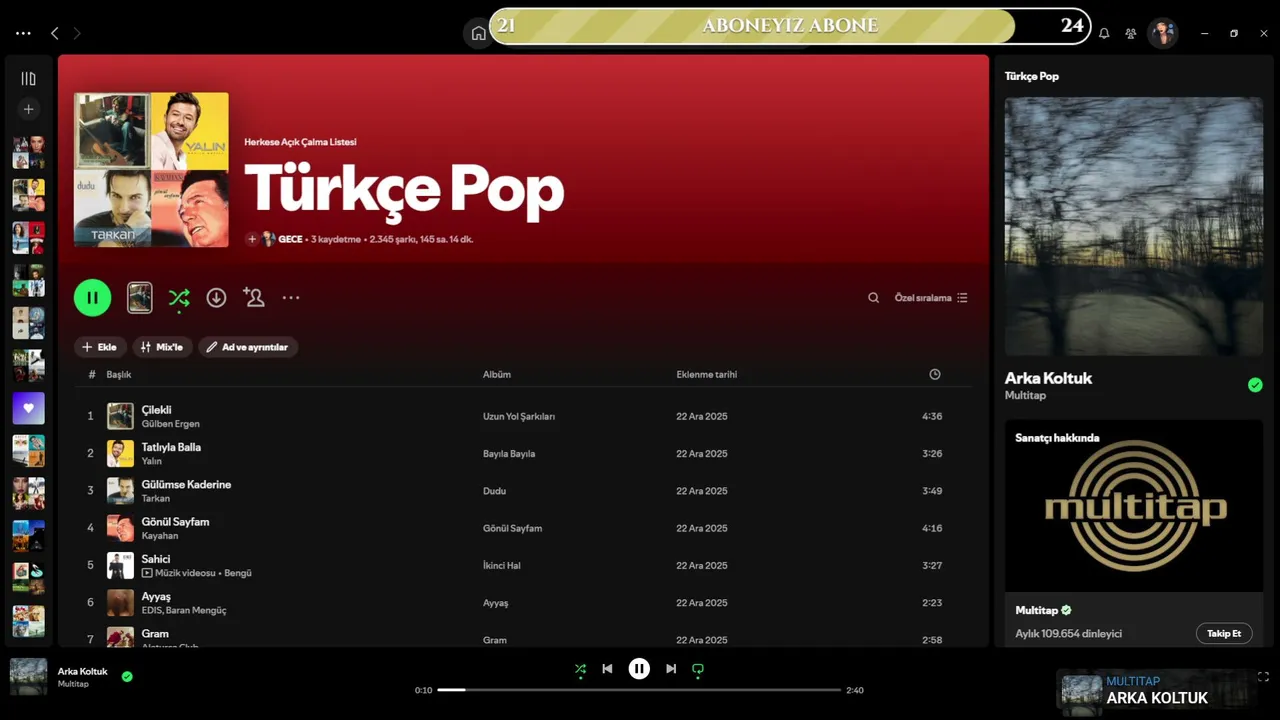Sort tracks by the duration clock icon
Viewport: 1280px width, 720px height.
(935, 374)
